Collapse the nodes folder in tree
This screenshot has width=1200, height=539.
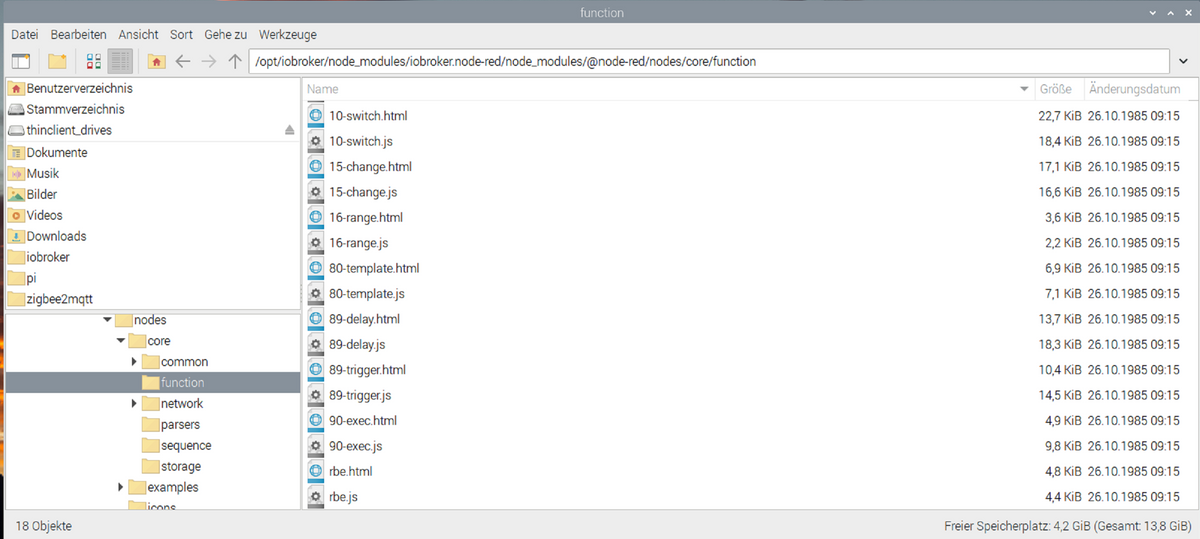(x=106, y=320)
